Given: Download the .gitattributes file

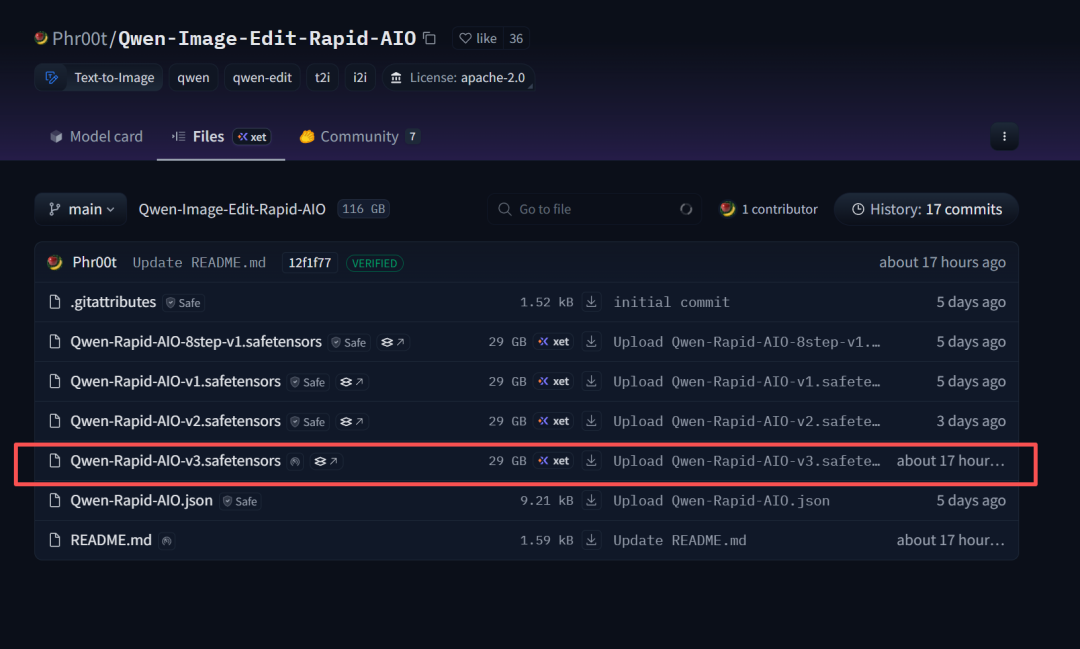Looking at the screenshot, I should (x=592, y=302).
